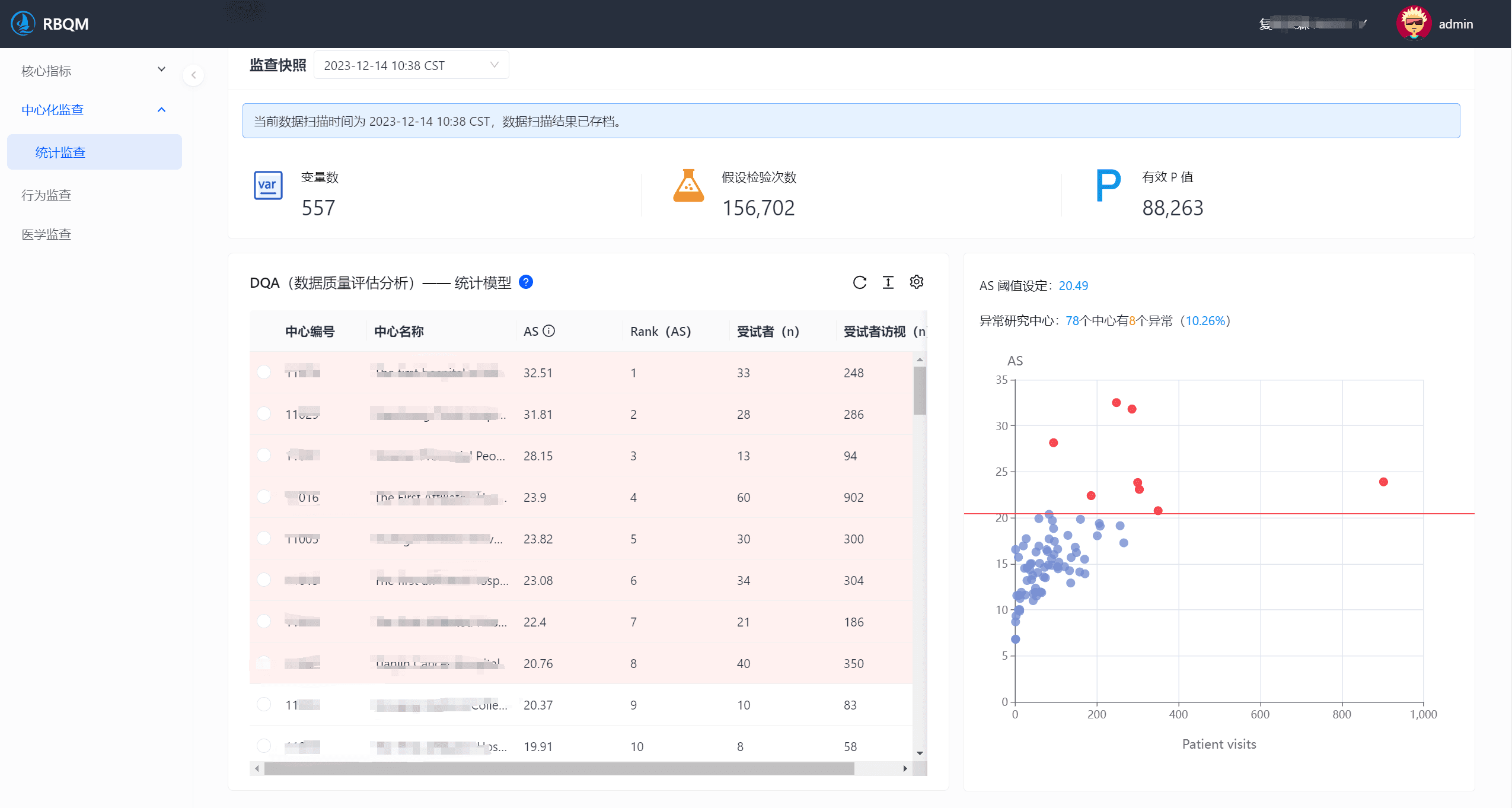The image size is (1512, 808).
Task: Click the horizontal table scrollbar
Action: [559, 769]
